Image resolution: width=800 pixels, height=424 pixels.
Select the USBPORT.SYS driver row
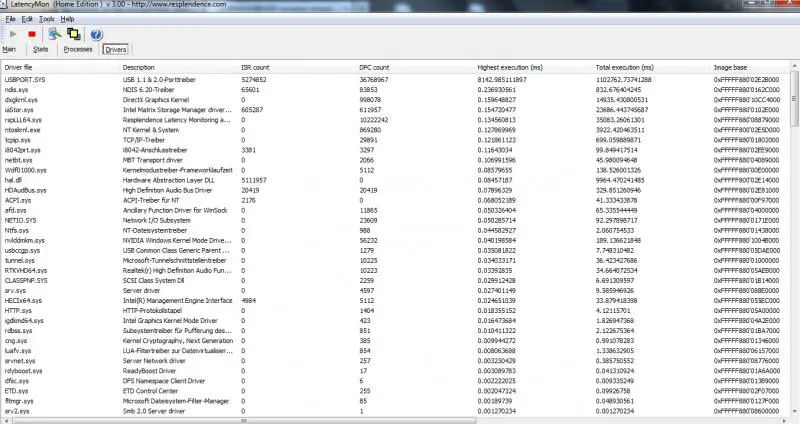click(x=26, y=78)
